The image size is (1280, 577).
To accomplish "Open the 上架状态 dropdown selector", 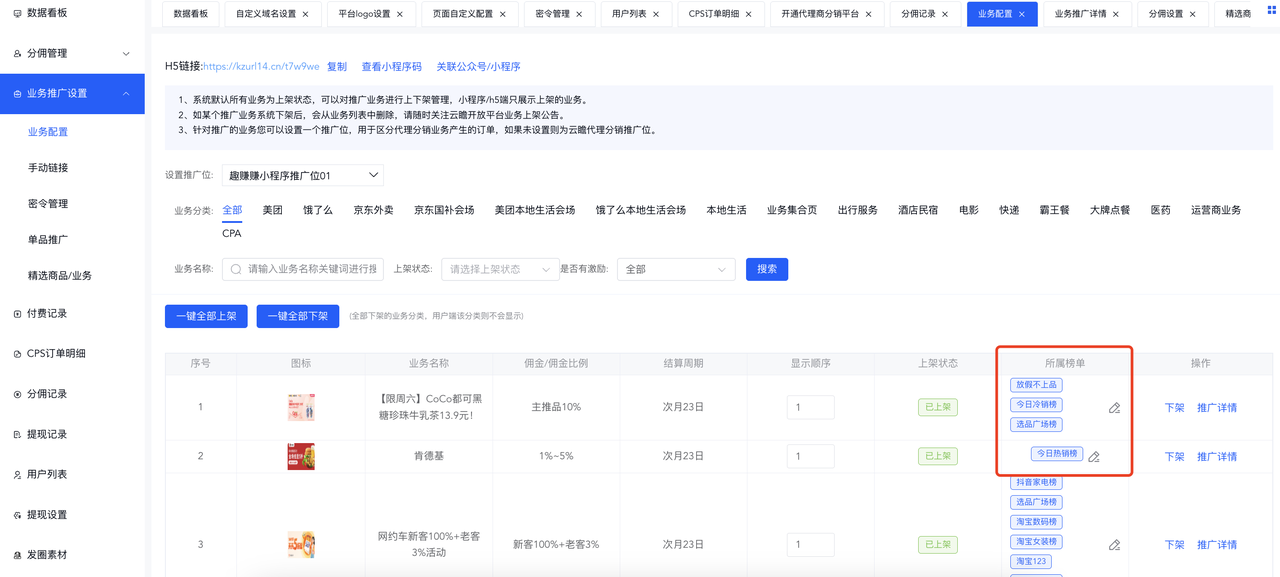I will (x=500, y=269).
